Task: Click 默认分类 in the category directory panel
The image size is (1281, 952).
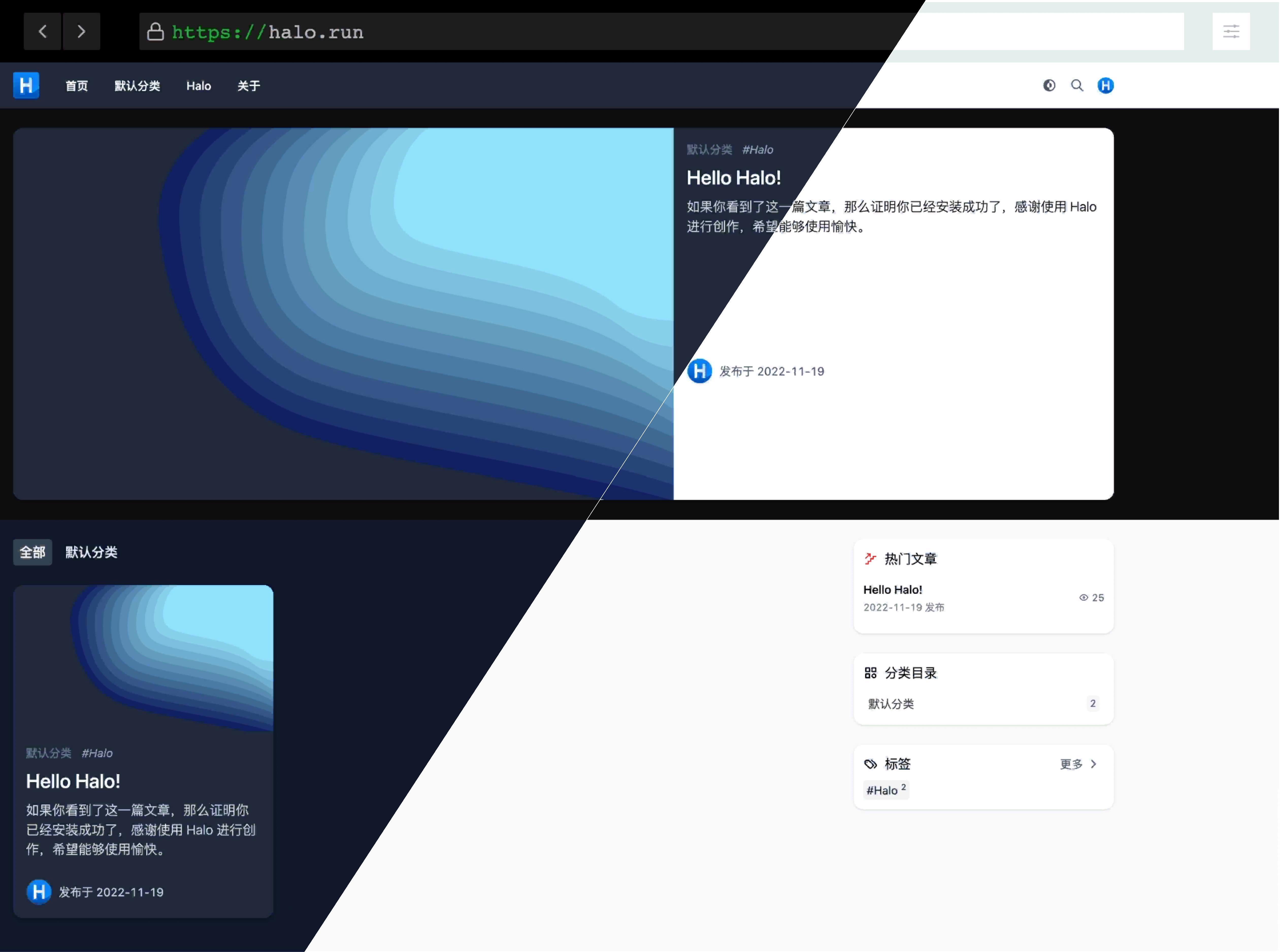Action: [x=890, y=704]
